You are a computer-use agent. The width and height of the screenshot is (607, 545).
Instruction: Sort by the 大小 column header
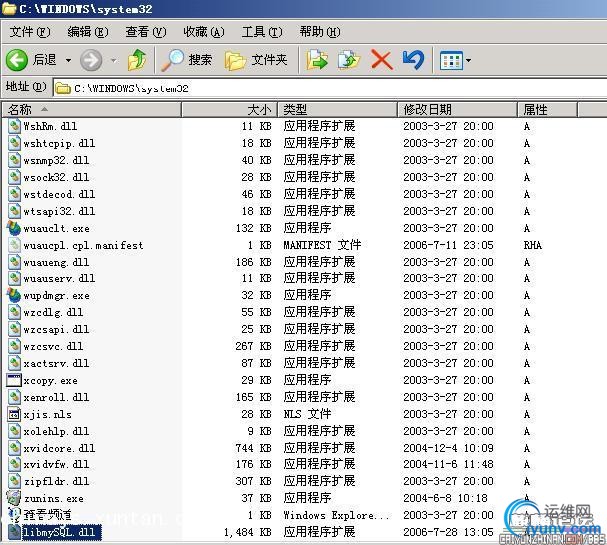click(230, 110)
